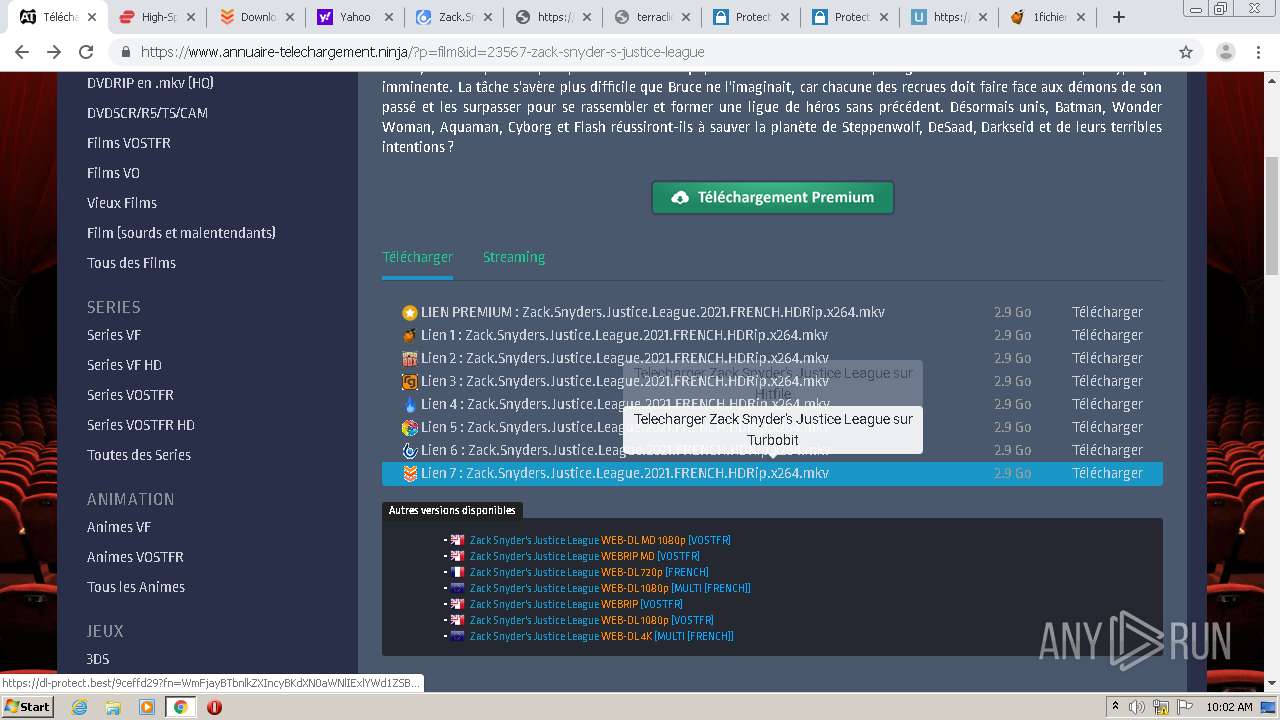Screen dimensions: 1280x720
Task: Open the Tous les Animes sidebar category
Action: coord(136,587)
